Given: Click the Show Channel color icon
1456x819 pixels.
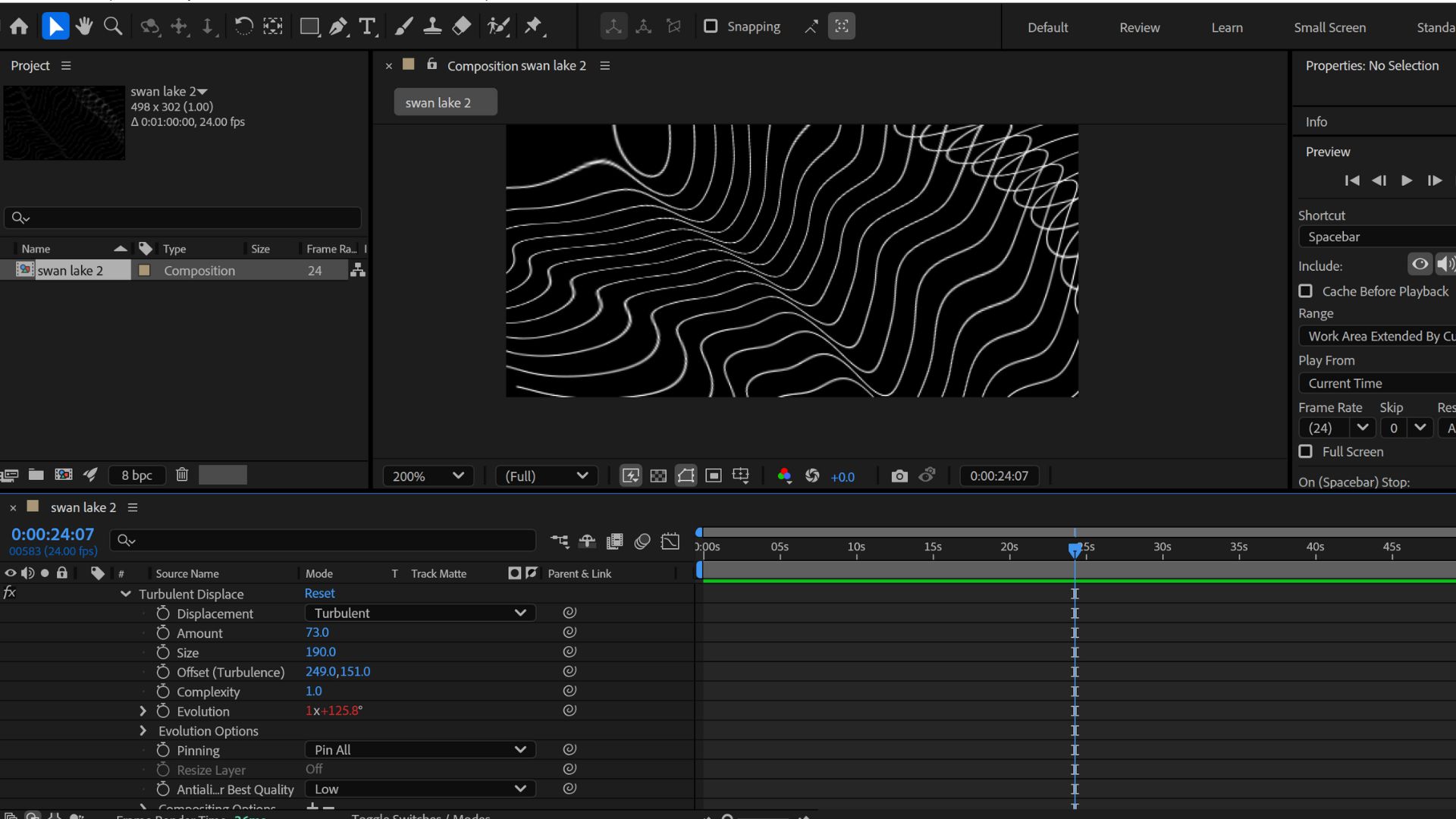Looking at the screenshot, I should click(x=784, y=475).
